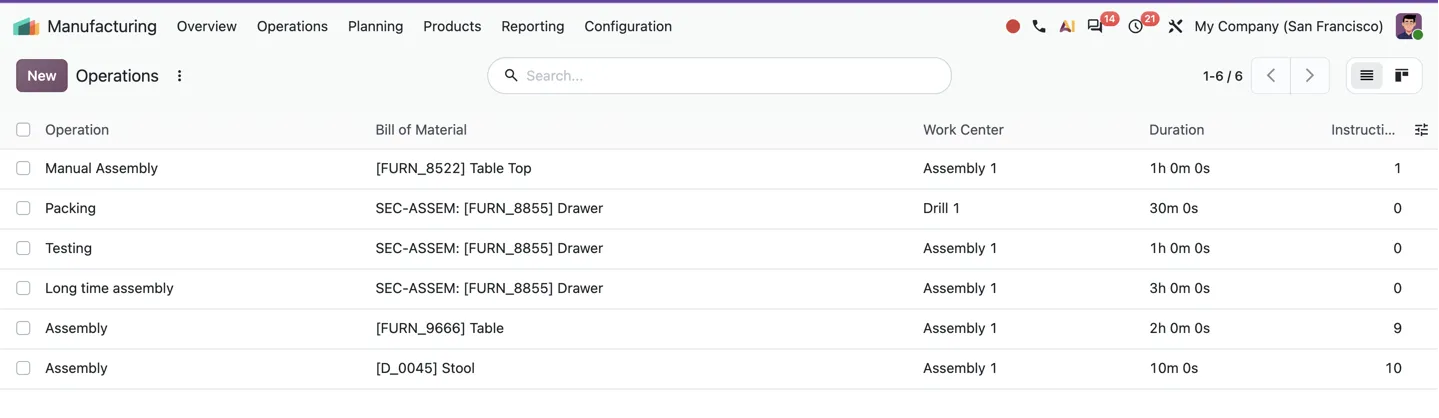Image resolution: width=1439 pixels, height=418 pixels.
Task: Sort by Work Center column header
Action: click(x=963, y=130)
